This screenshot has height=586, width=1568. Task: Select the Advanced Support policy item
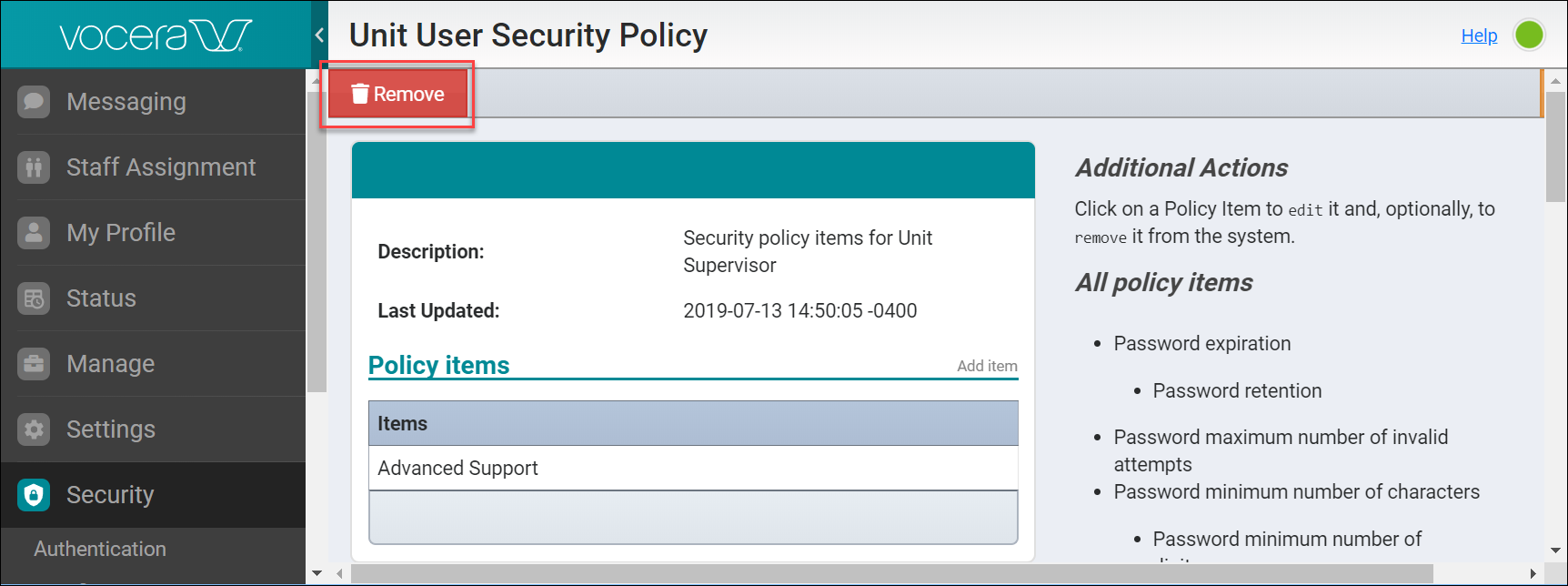[693, 468]
